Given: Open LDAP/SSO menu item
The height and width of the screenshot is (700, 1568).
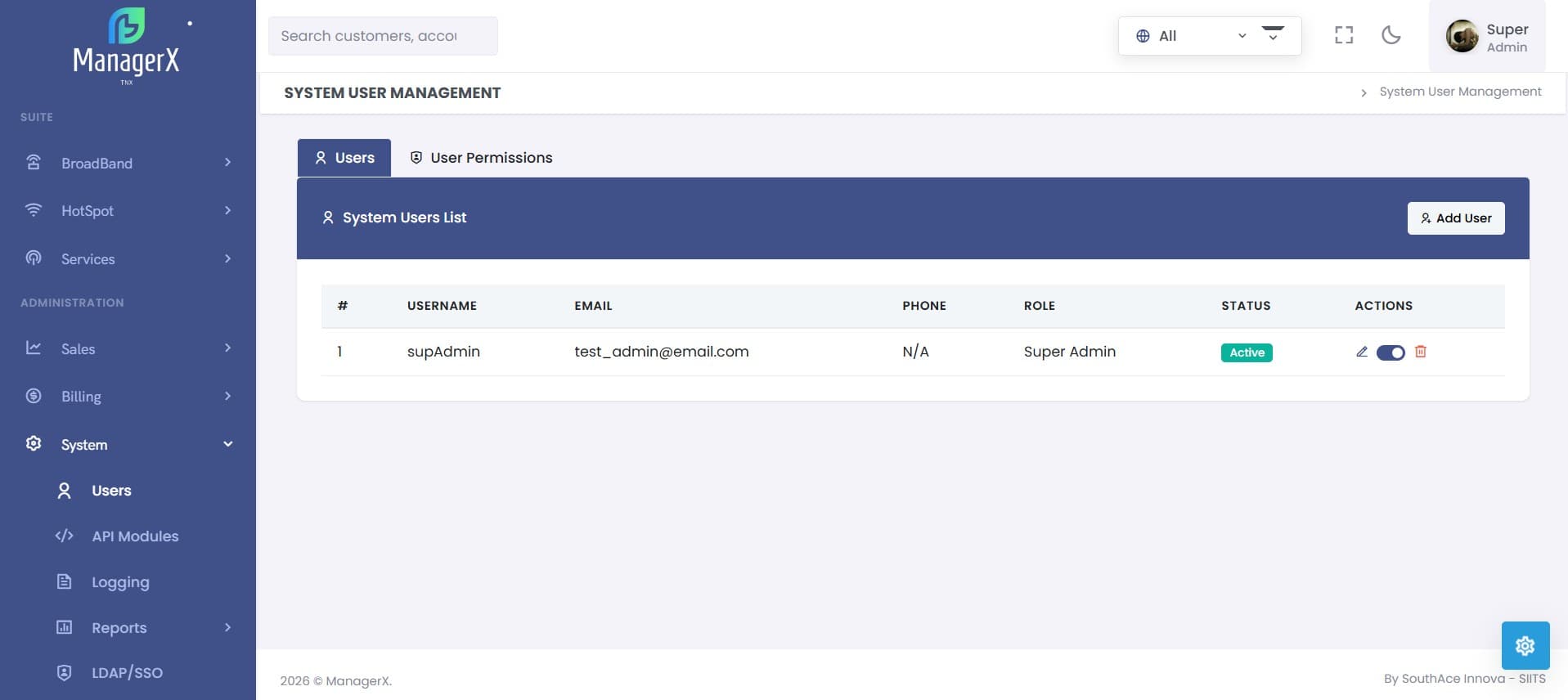Looking at the screenshot, I should click(x=127, y=673).
